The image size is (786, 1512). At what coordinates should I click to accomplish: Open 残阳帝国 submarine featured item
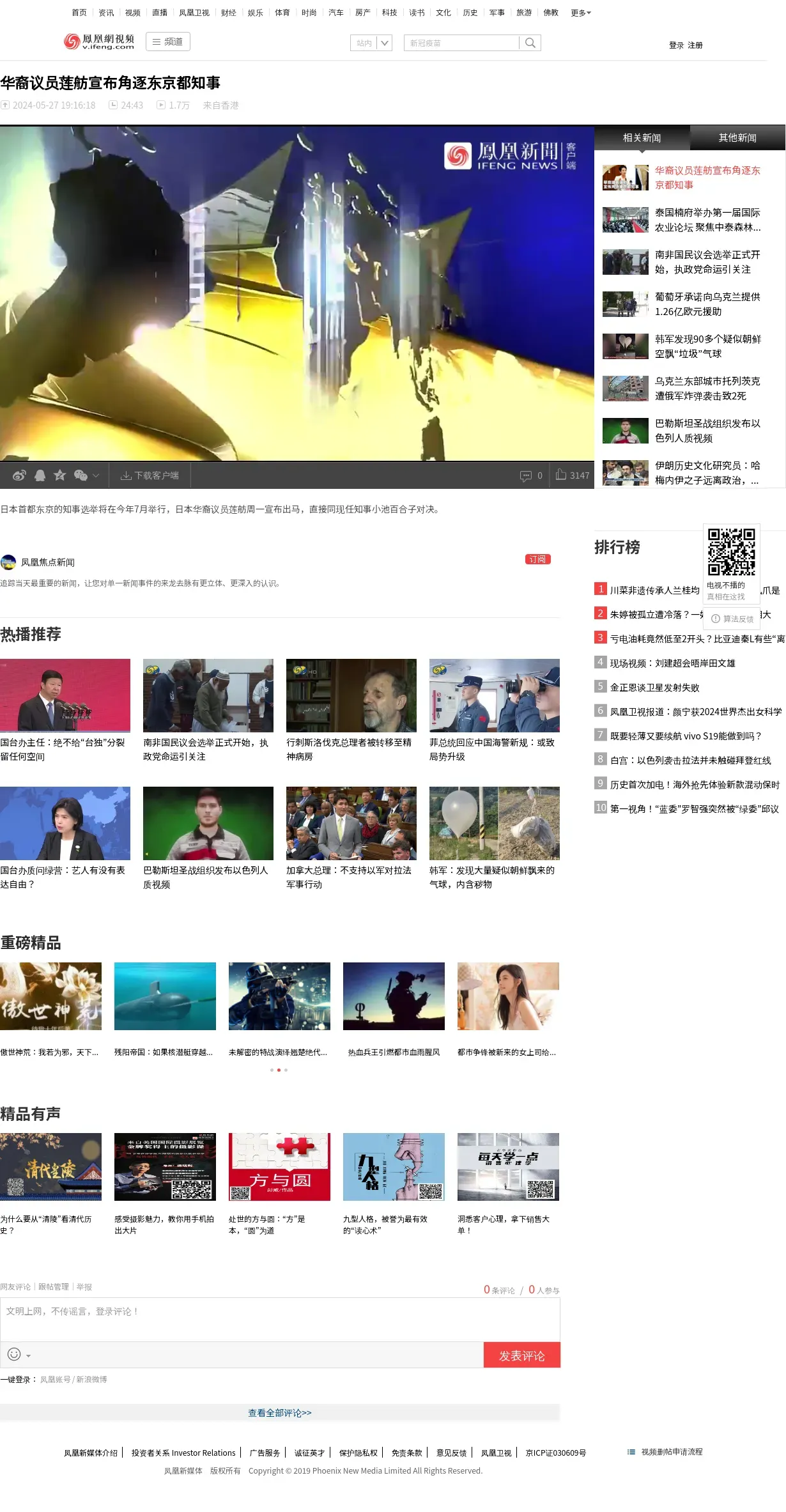[165, 996]
